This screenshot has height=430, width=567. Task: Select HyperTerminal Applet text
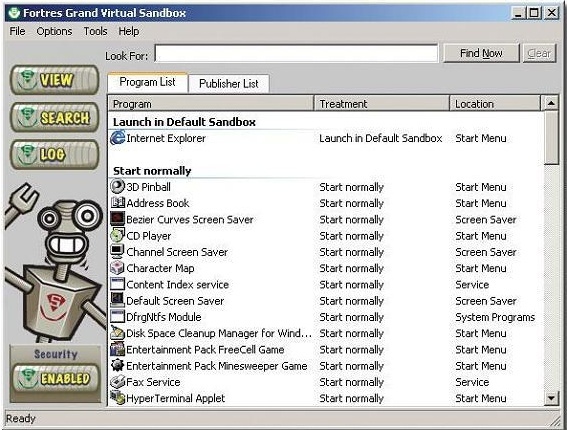175,398
